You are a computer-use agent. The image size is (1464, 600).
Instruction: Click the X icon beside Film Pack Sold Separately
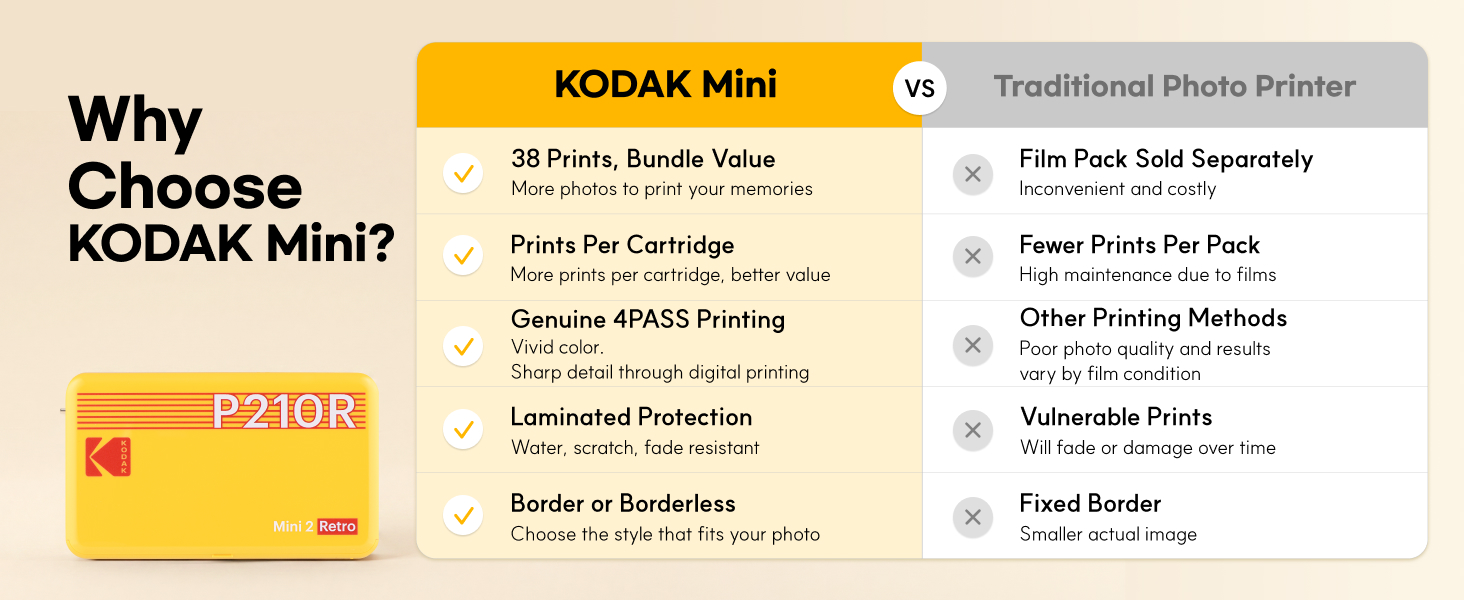coord(972,174)
